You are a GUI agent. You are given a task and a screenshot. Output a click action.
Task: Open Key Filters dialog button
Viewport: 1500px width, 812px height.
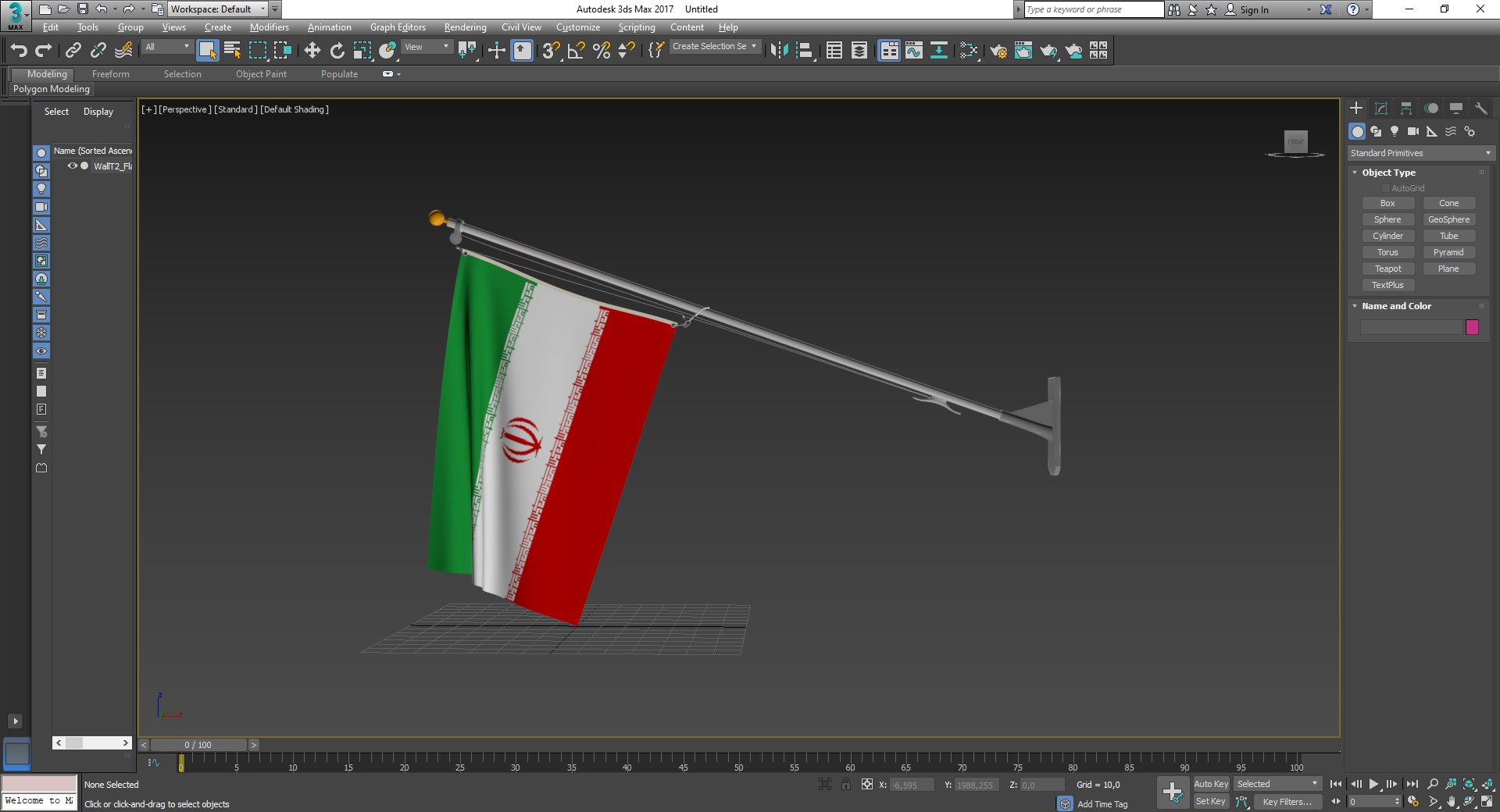[x=1287, y=801]
